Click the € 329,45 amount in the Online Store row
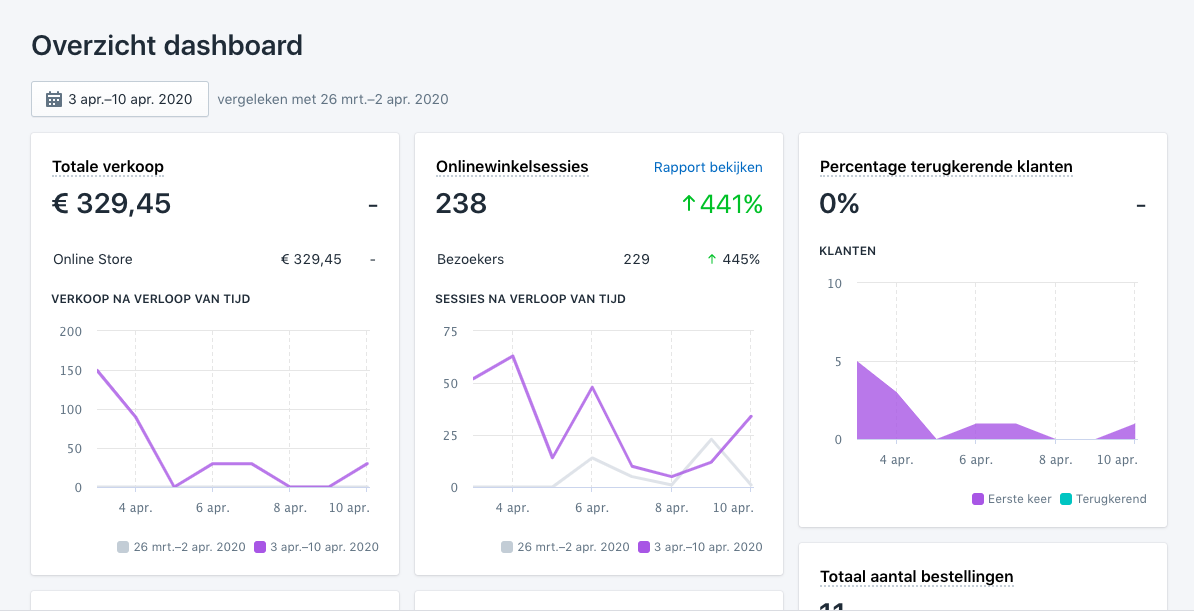The height and width of the screenshot is (613, 1194). point(311,260)
